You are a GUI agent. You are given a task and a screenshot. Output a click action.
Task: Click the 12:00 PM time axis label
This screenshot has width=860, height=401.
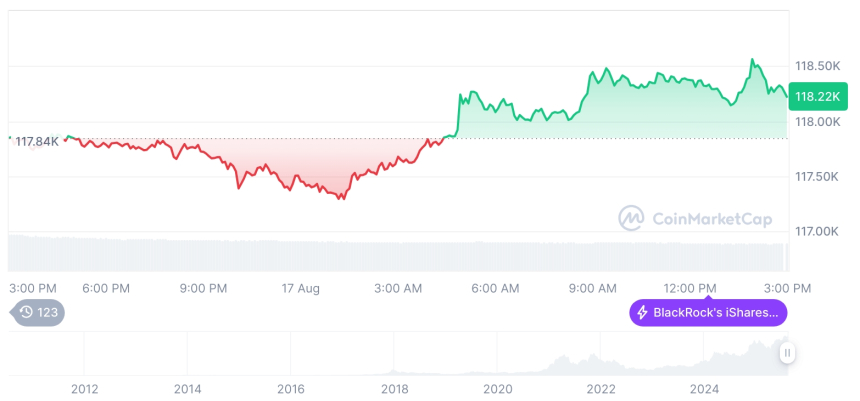692,288
